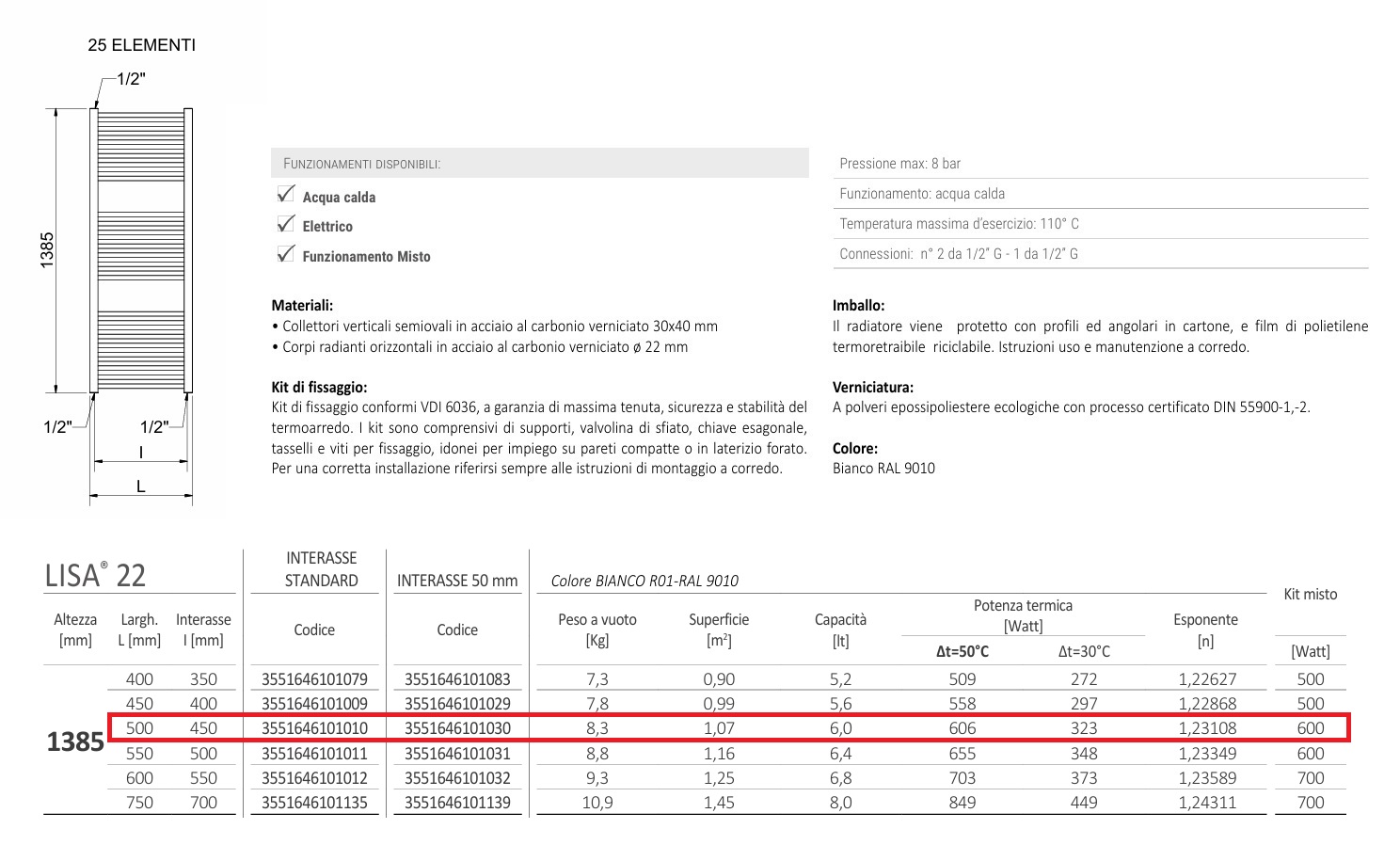Viewport: 1400px width, 845px height.
Task: Click the INTERASSE 50 mm column header
Action: click(x=457, y=581)
